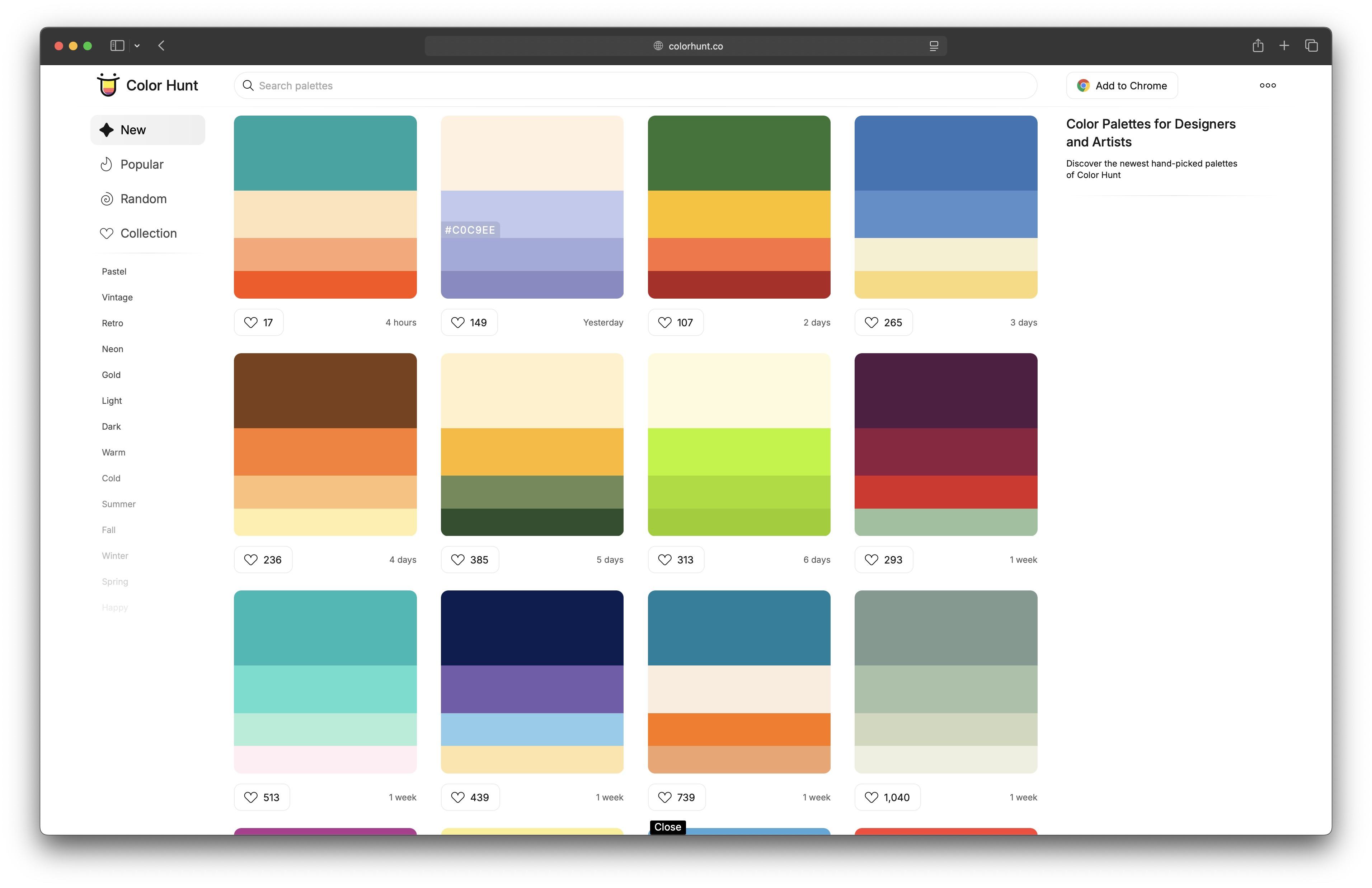
Task: Open a new tab with the plus icon
Action: tap(1284, 46)
